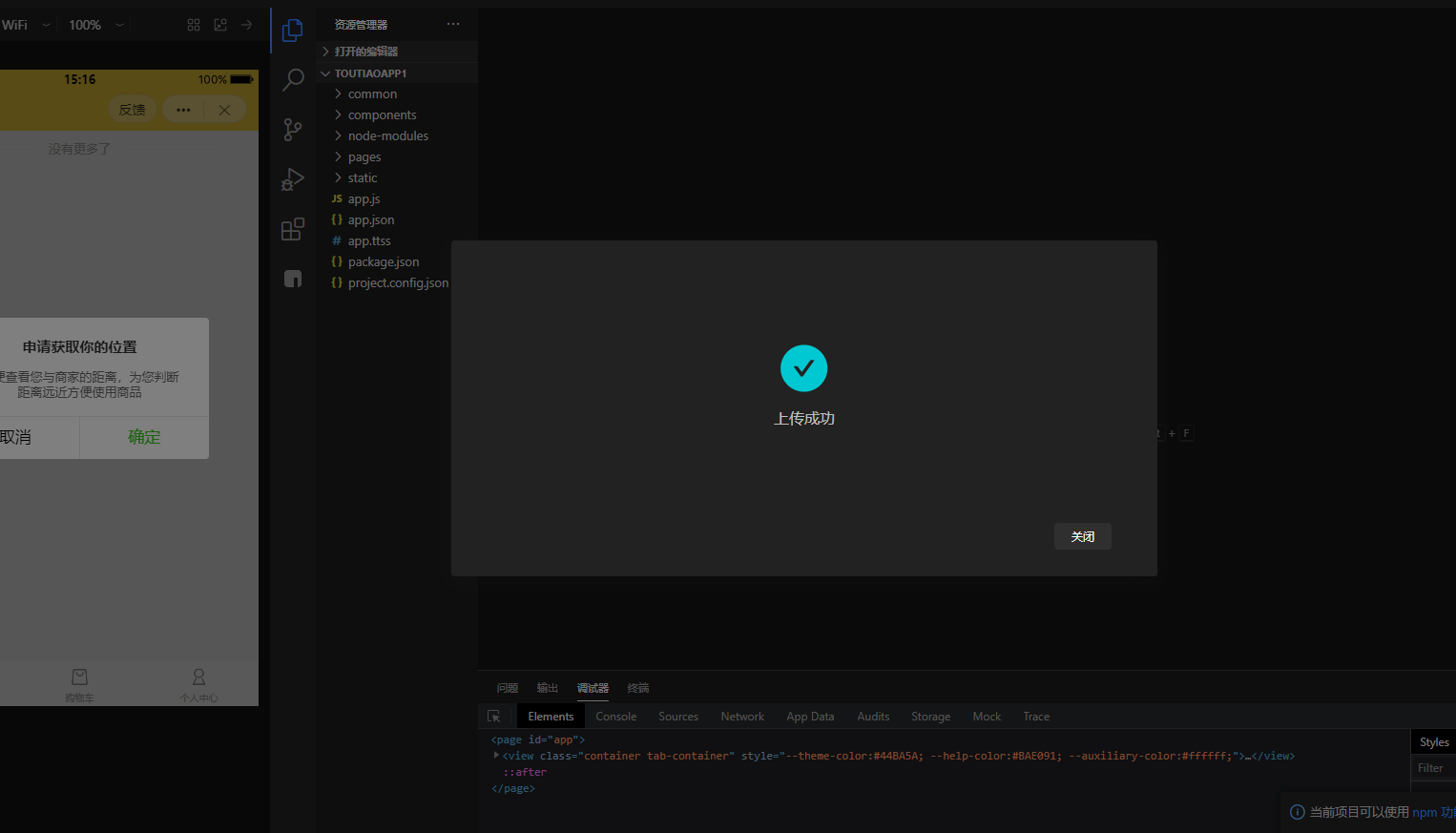
Task: Open the Search view in the activity bar
Action: [x=293, y=80]
